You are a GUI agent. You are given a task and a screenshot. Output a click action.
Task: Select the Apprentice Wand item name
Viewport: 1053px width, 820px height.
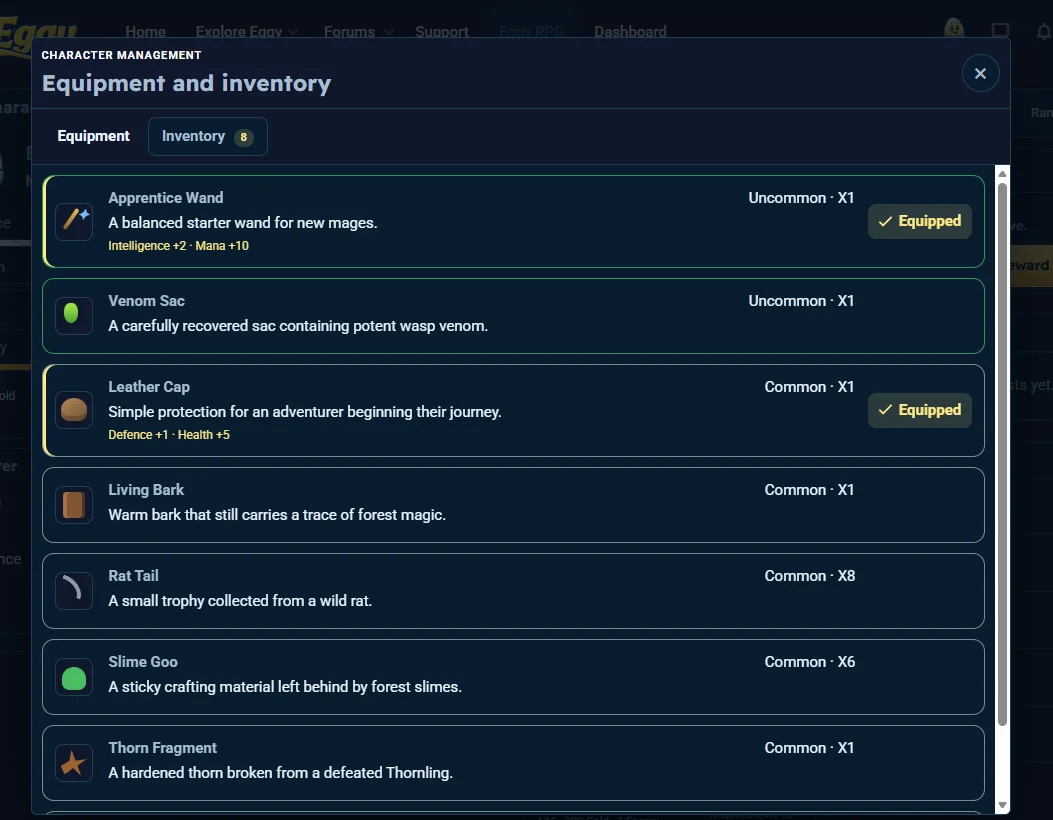166,197
